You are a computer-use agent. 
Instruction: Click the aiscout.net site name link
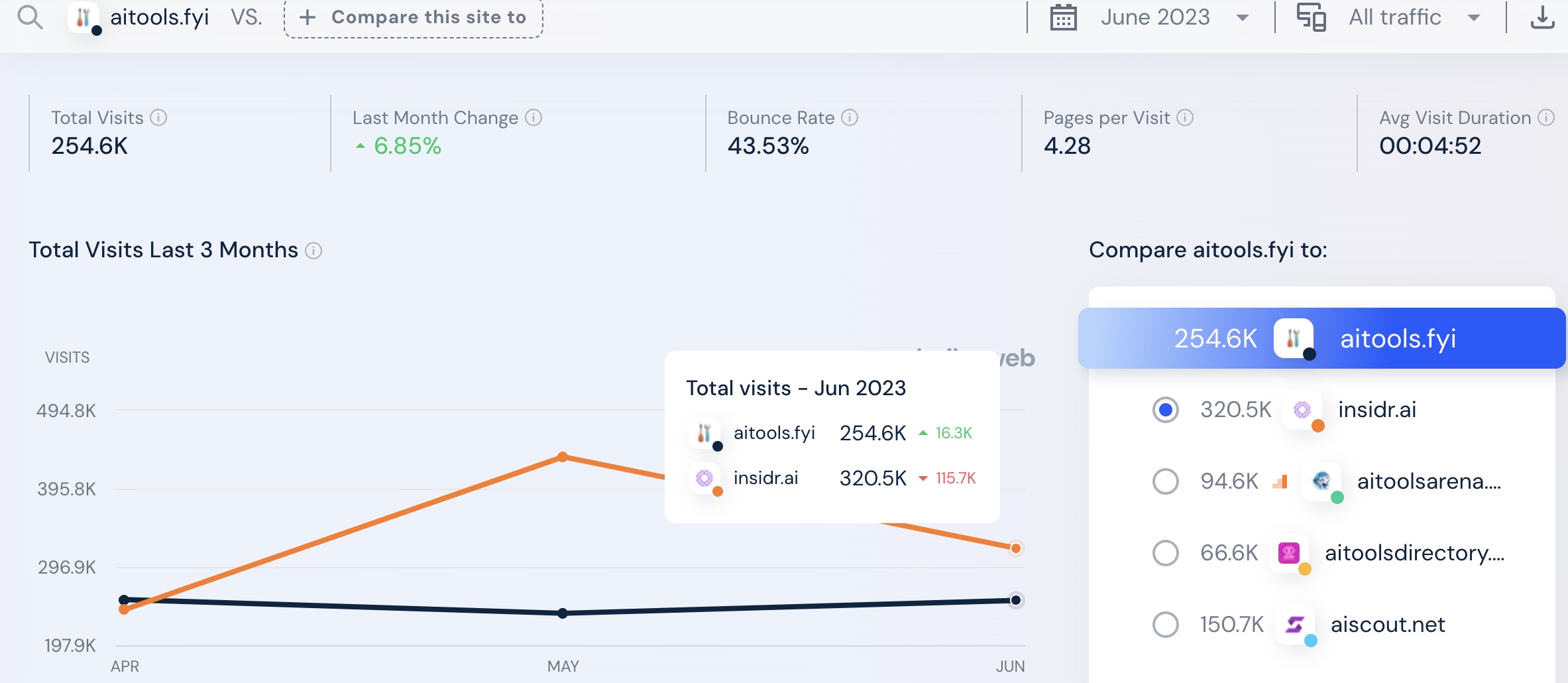(1388, 625)
